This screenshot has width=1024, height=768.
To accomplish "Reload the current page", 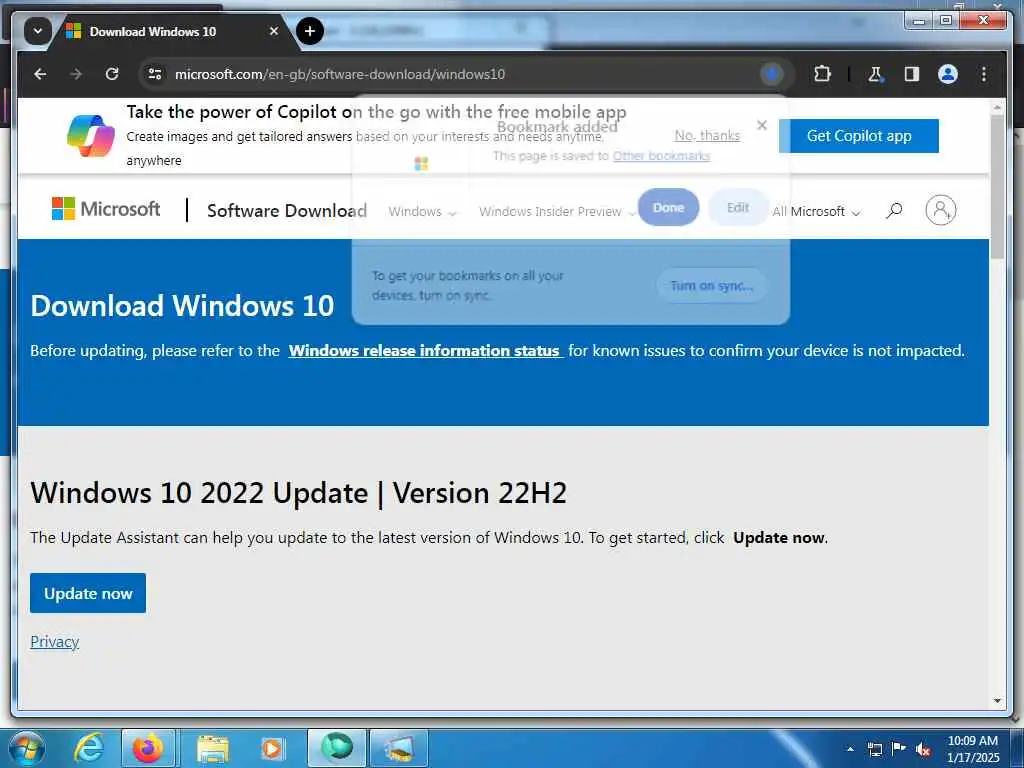I will click(112, 74).
